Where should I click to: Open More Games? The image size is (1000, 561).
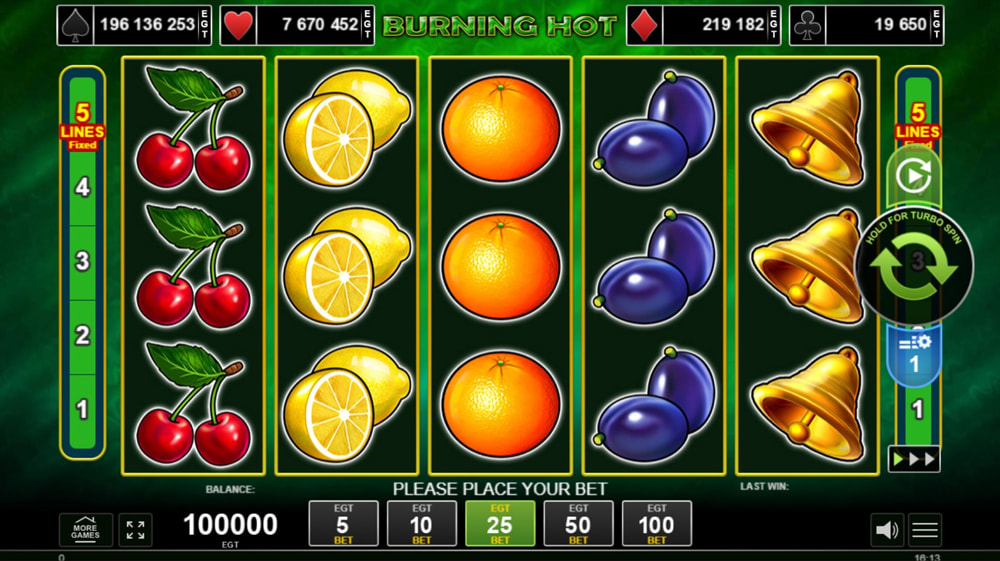point(85,530)
